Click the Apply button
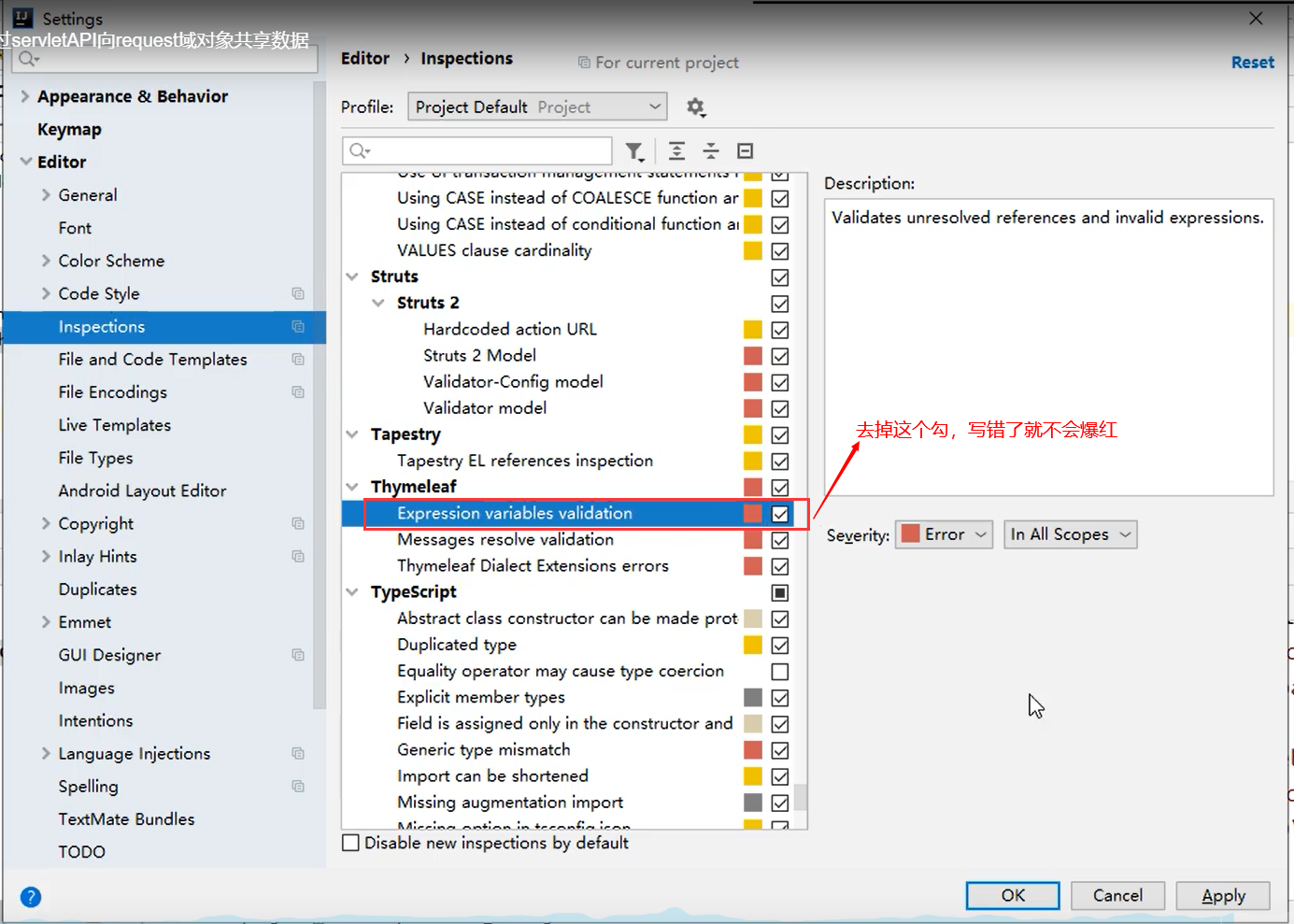This screenshot has height=924, width=1294. [x=1223, y=895]
